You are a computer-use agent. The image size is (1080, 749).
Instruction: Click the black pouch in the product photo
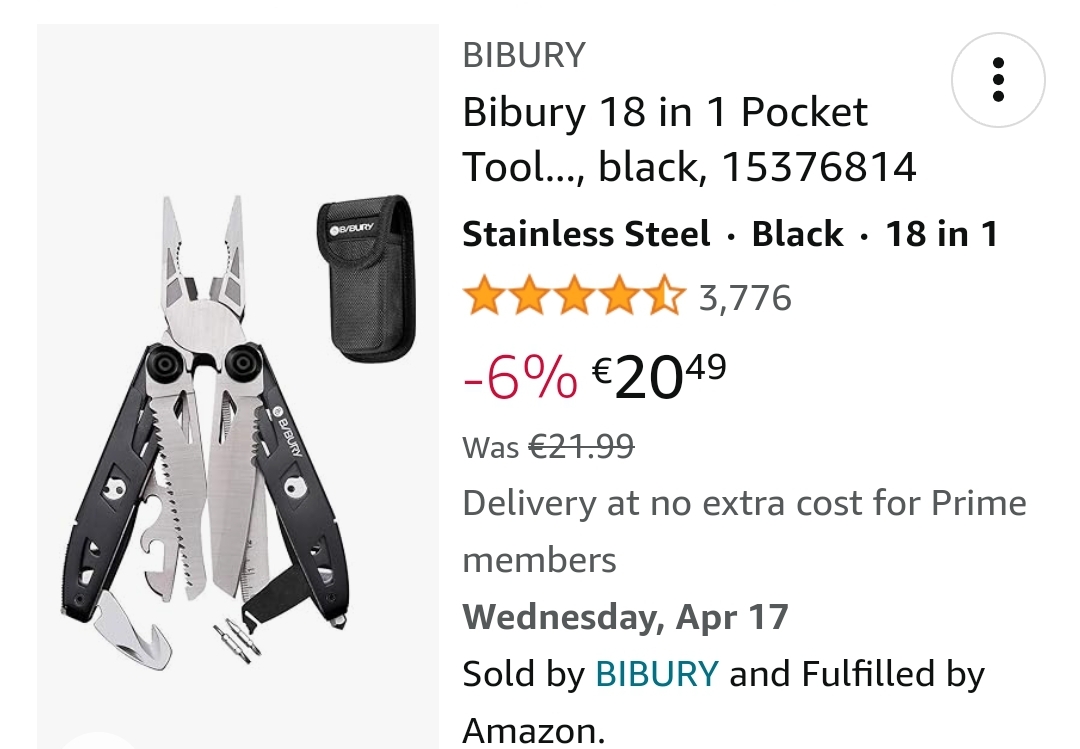coord(365,275)
